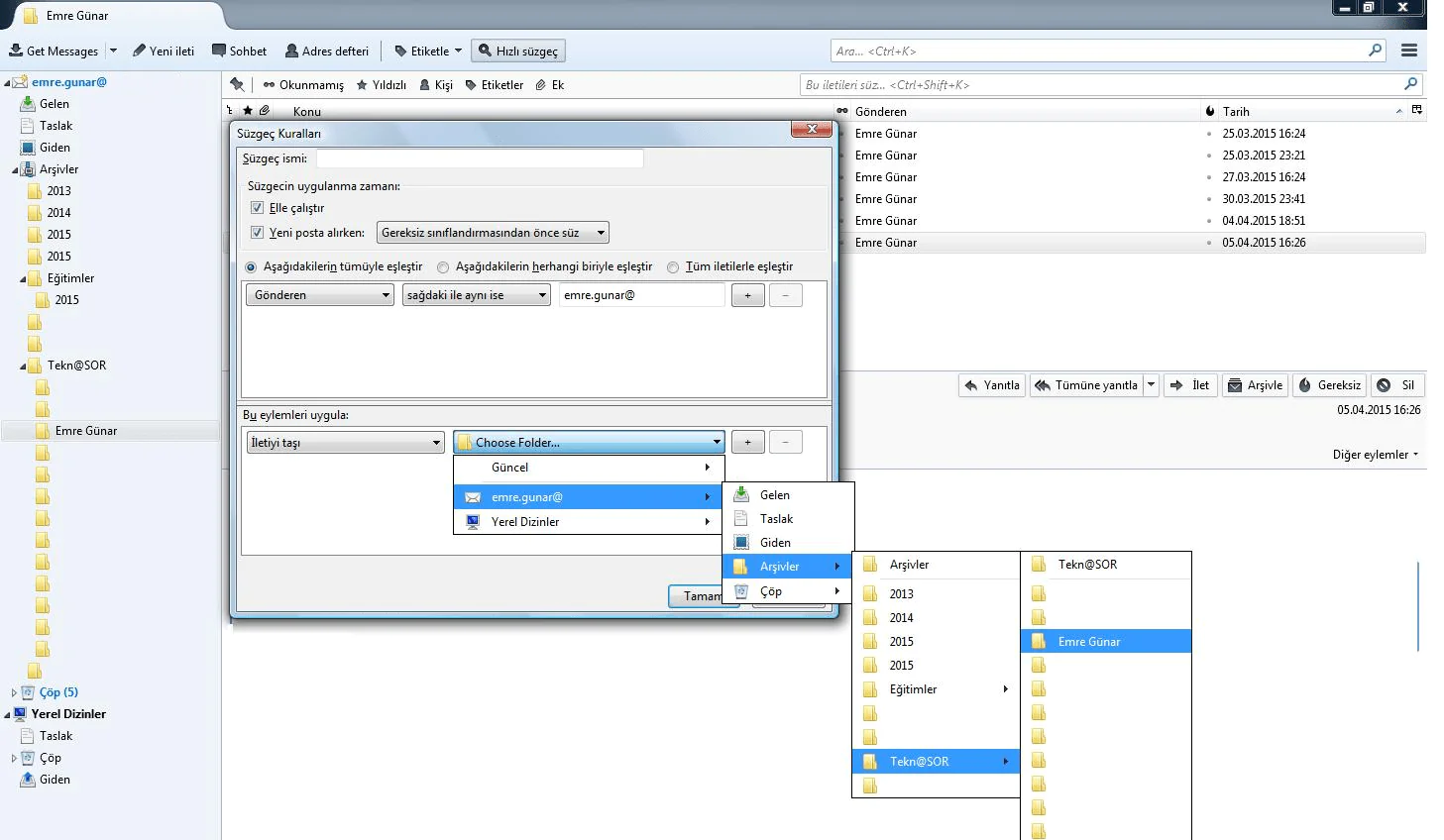Viewport: 1444px width, 840px height.
Task: Start a new message with Yeni ileti
Action: click(164, 51)
